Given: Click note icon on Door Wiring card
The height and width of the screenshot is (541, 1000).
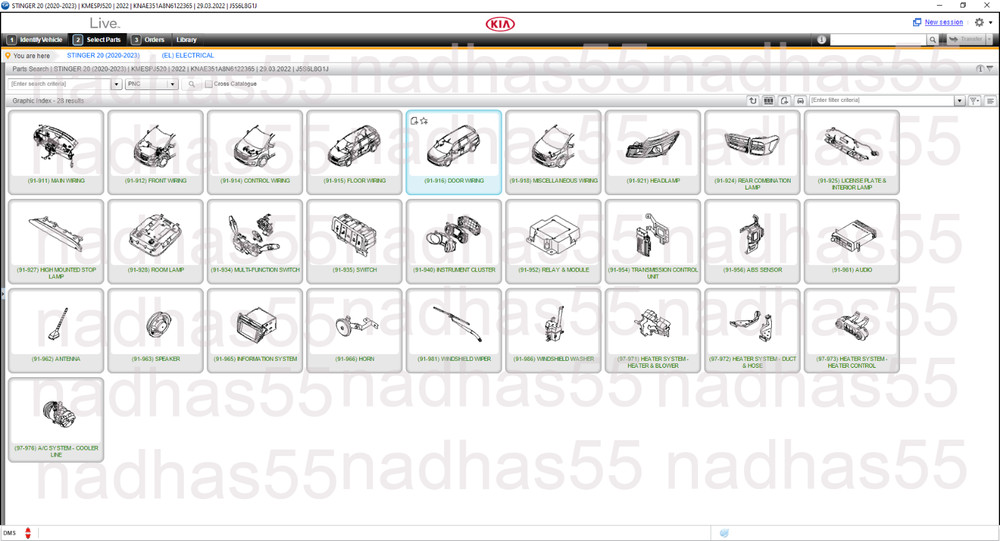Looking at the screenshot, I should click(x=415, y=121).
